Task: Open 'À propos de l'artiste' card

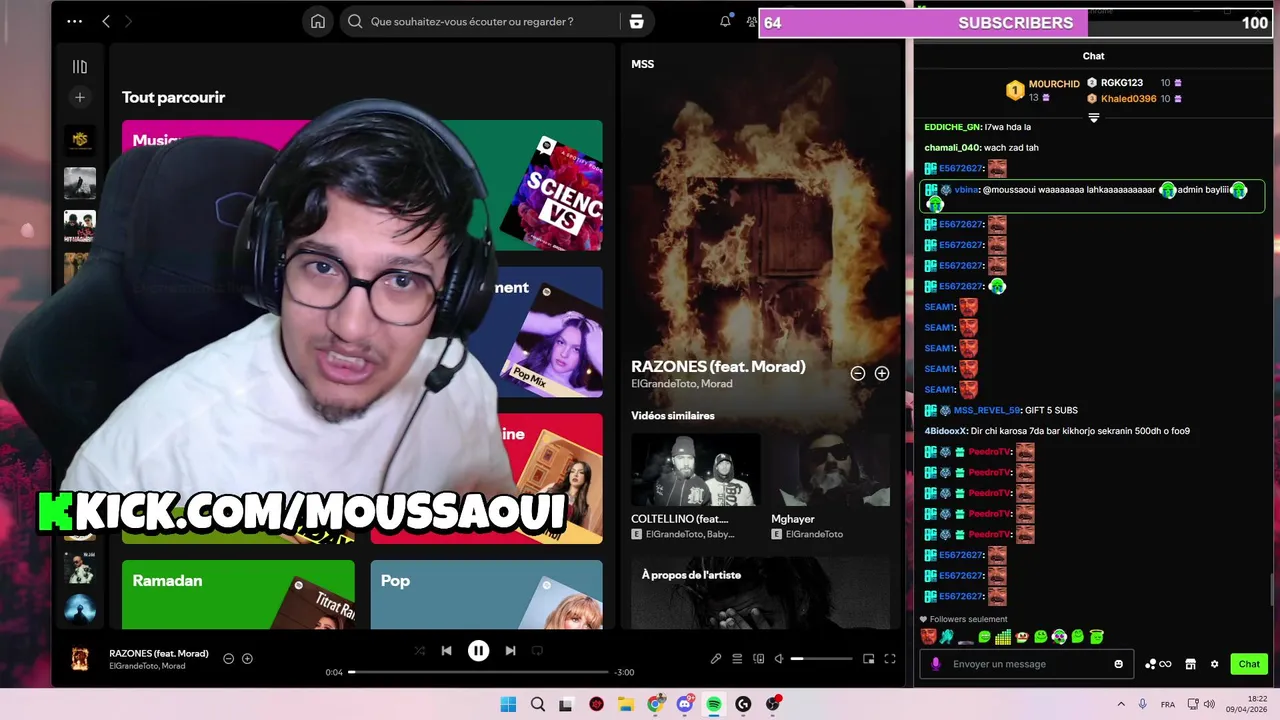Action: click(x=760, y=593)
